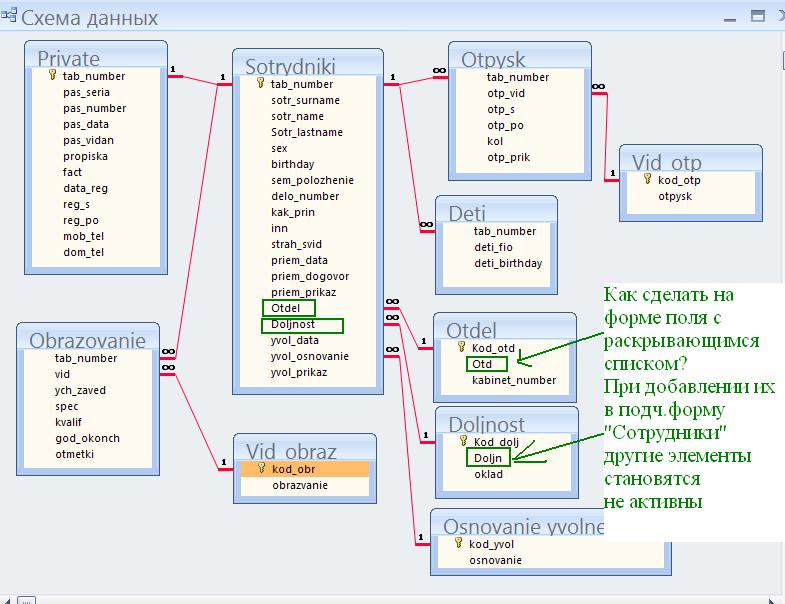Select Otdel field in Sotrydniki table
This screenshot has width=785, height=604.
[x=286, y=308]
